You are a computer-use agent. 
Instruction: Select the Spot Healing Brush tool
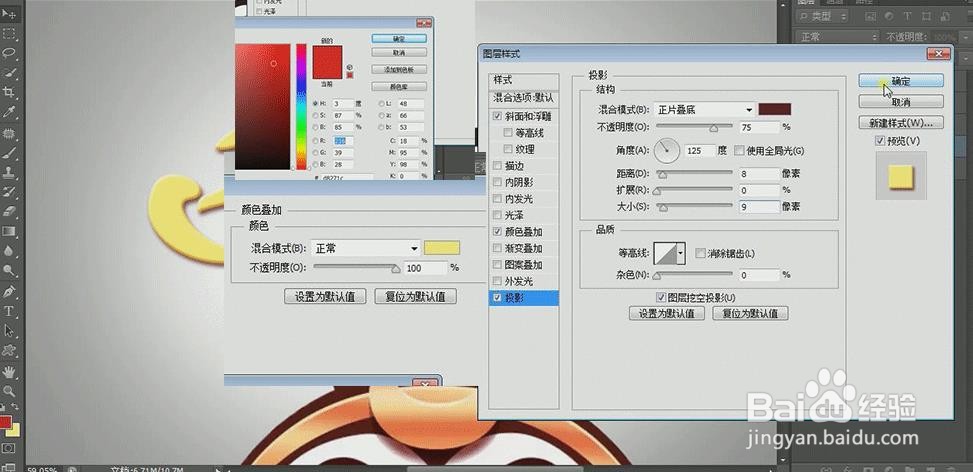[9, 133]
